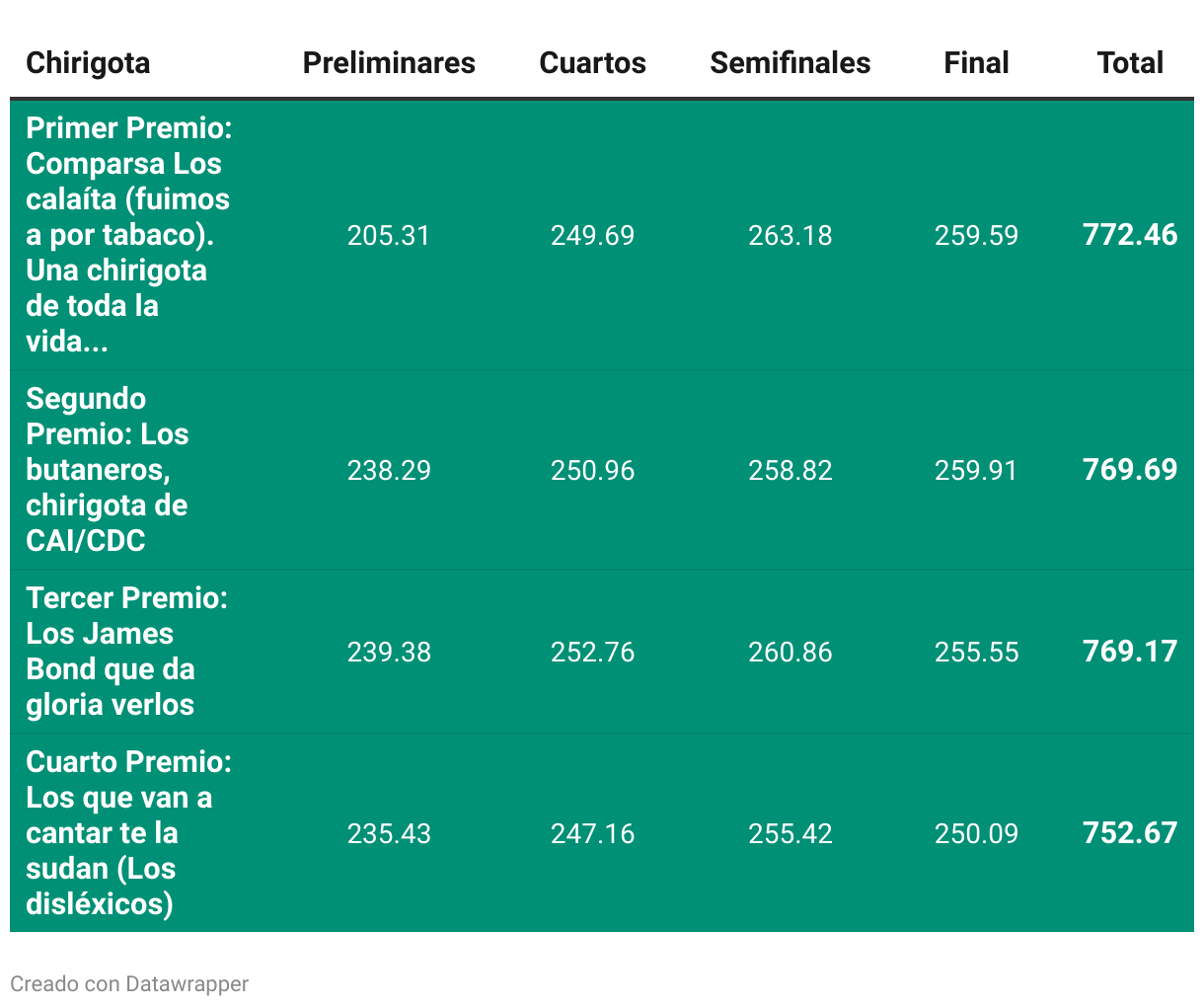Click the Semifinales column header
This screenshot has height=1007, width=1204.
pos(790,63)
